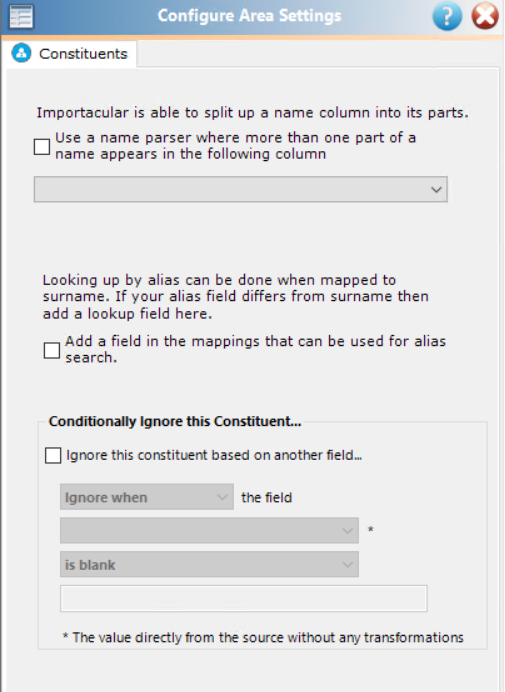The height and width of the screenshot is (692, 505).
Task: Click the Constituents tab person icon
Action: click(x=21, y=53)
